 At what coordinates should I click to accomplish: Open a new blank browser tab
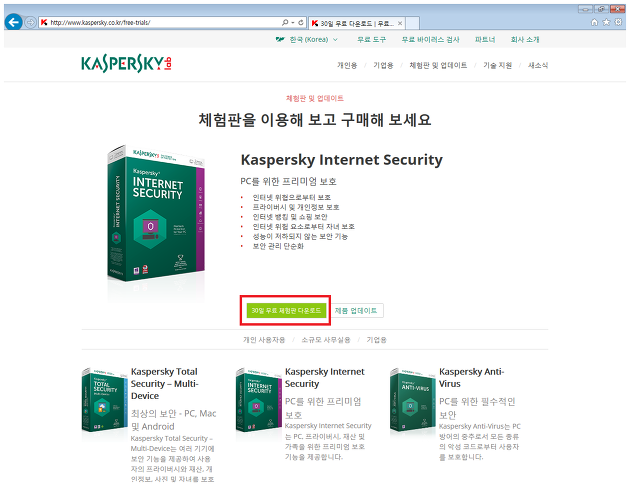412,23
